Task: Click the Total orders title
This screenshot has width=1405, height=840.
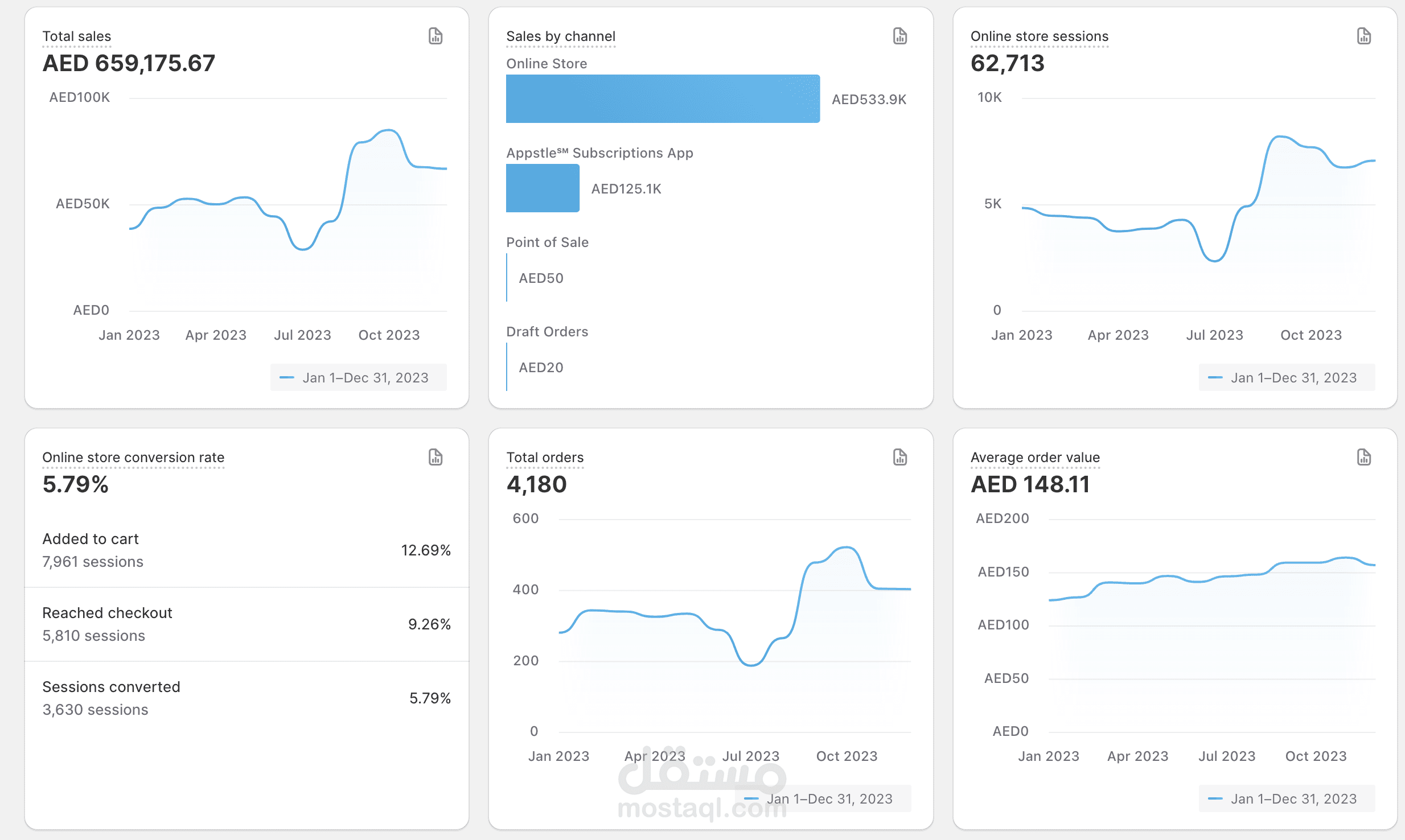Action: tap(545, 458)
